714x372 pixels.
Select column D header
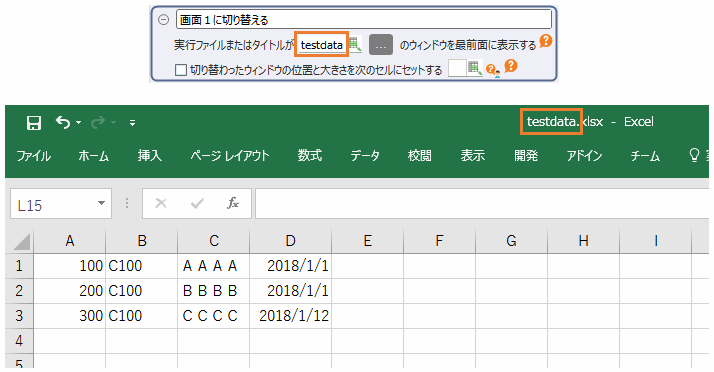(x=291, y=241)
